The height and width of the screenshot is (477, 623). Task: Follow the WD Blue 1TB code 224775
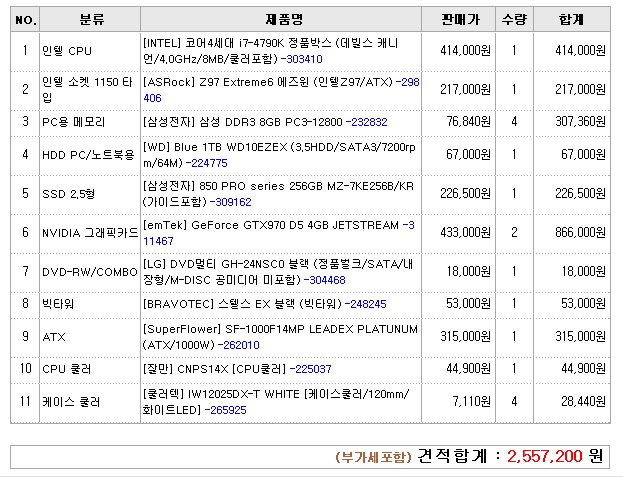[208, 162]
